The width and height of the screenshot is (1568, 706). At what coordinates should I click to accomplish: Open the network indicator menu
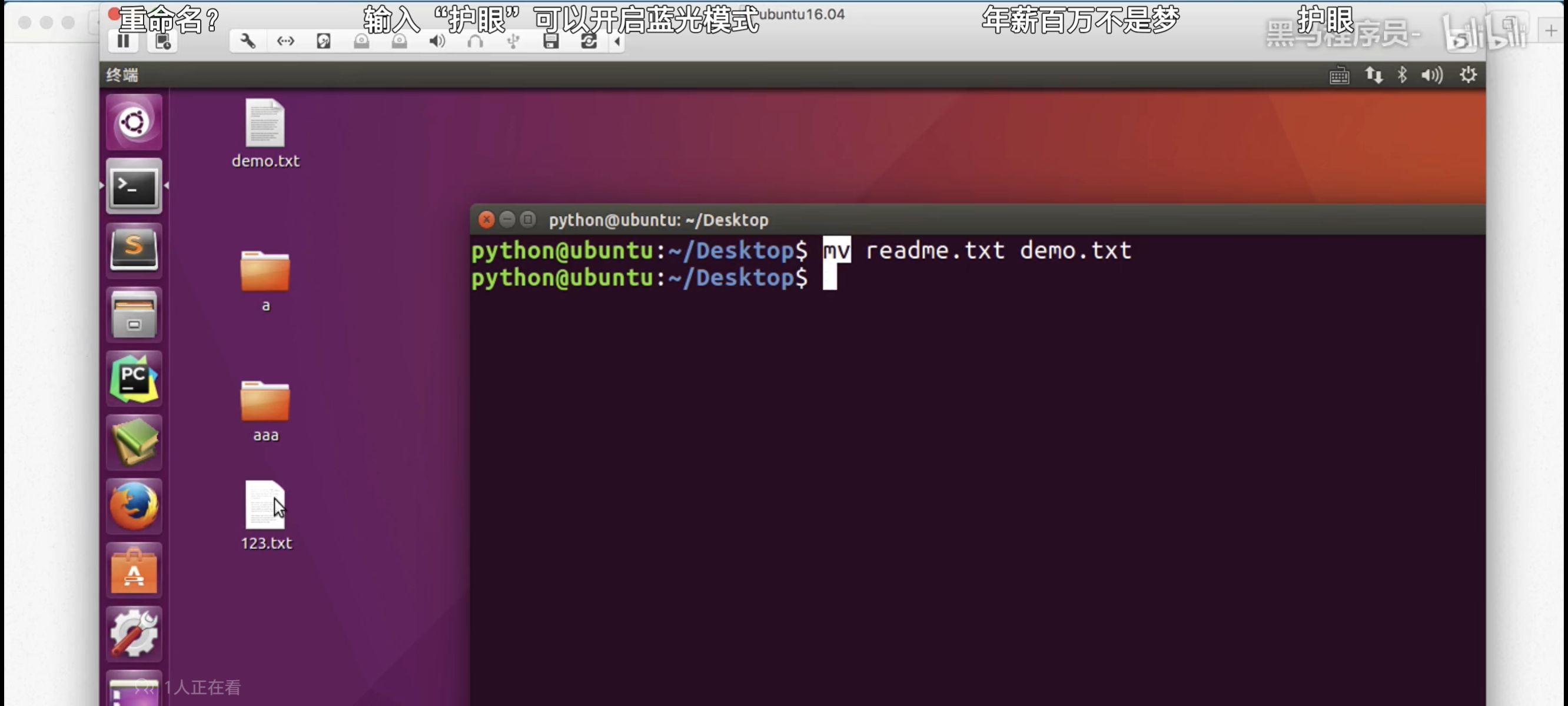click(x=1373, y=75)
